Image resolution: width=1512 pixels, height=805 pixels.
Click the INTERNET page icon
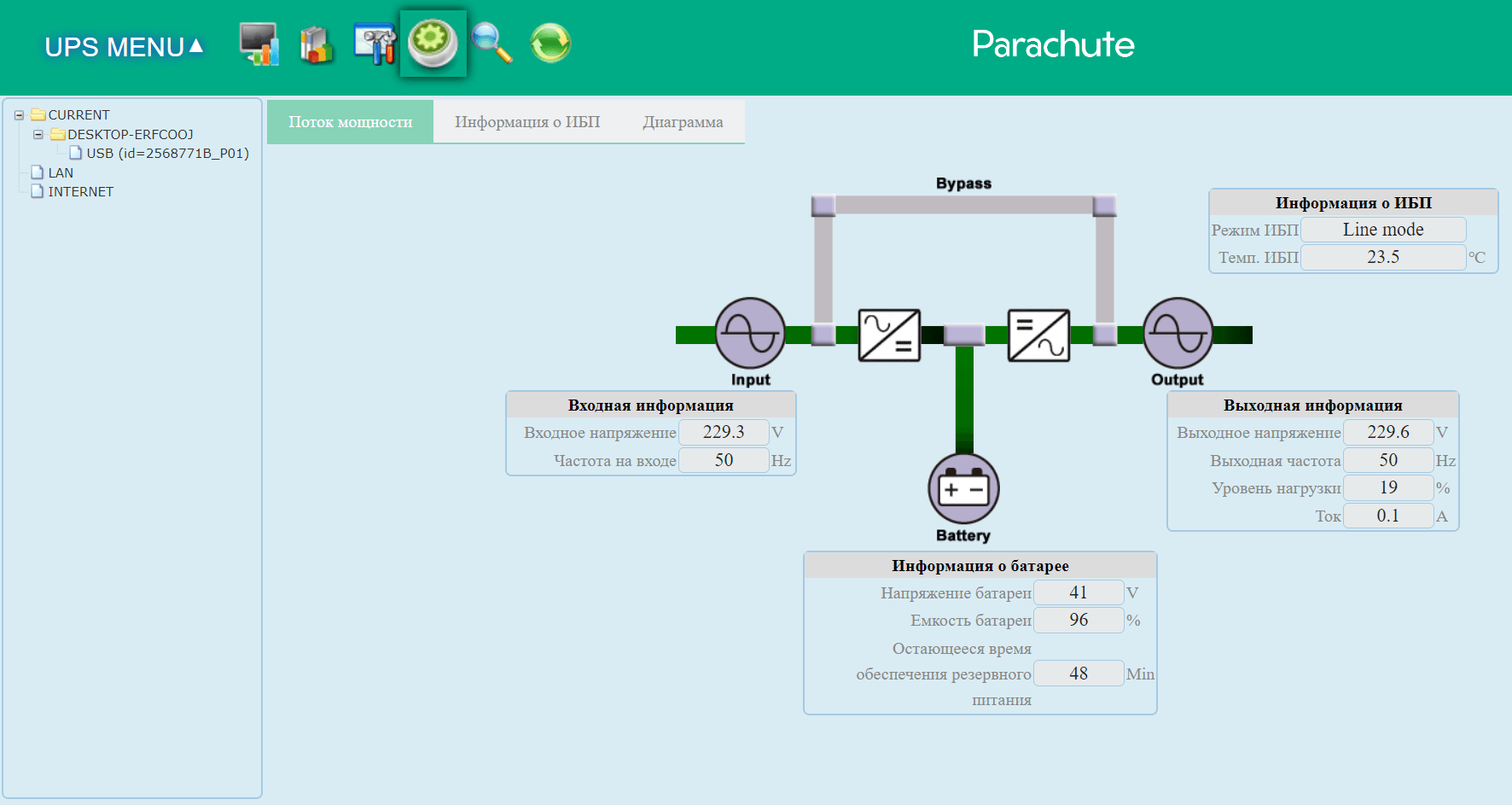(x=37, y=191)
